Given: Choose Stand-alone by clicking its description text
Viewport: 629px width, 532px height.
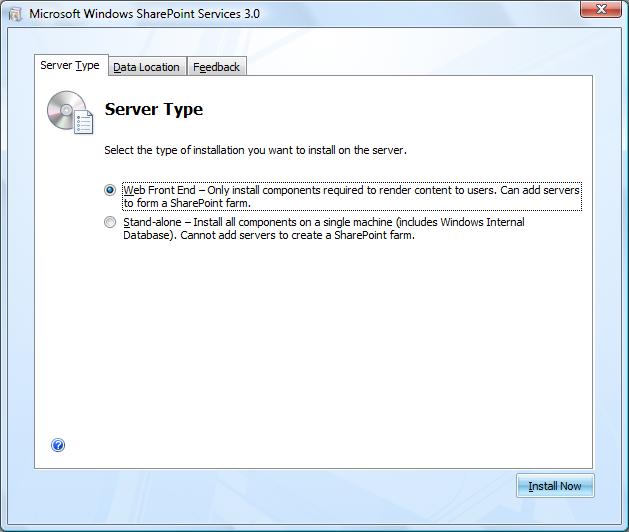Looking at the screenshot, I should click(324, 228).
